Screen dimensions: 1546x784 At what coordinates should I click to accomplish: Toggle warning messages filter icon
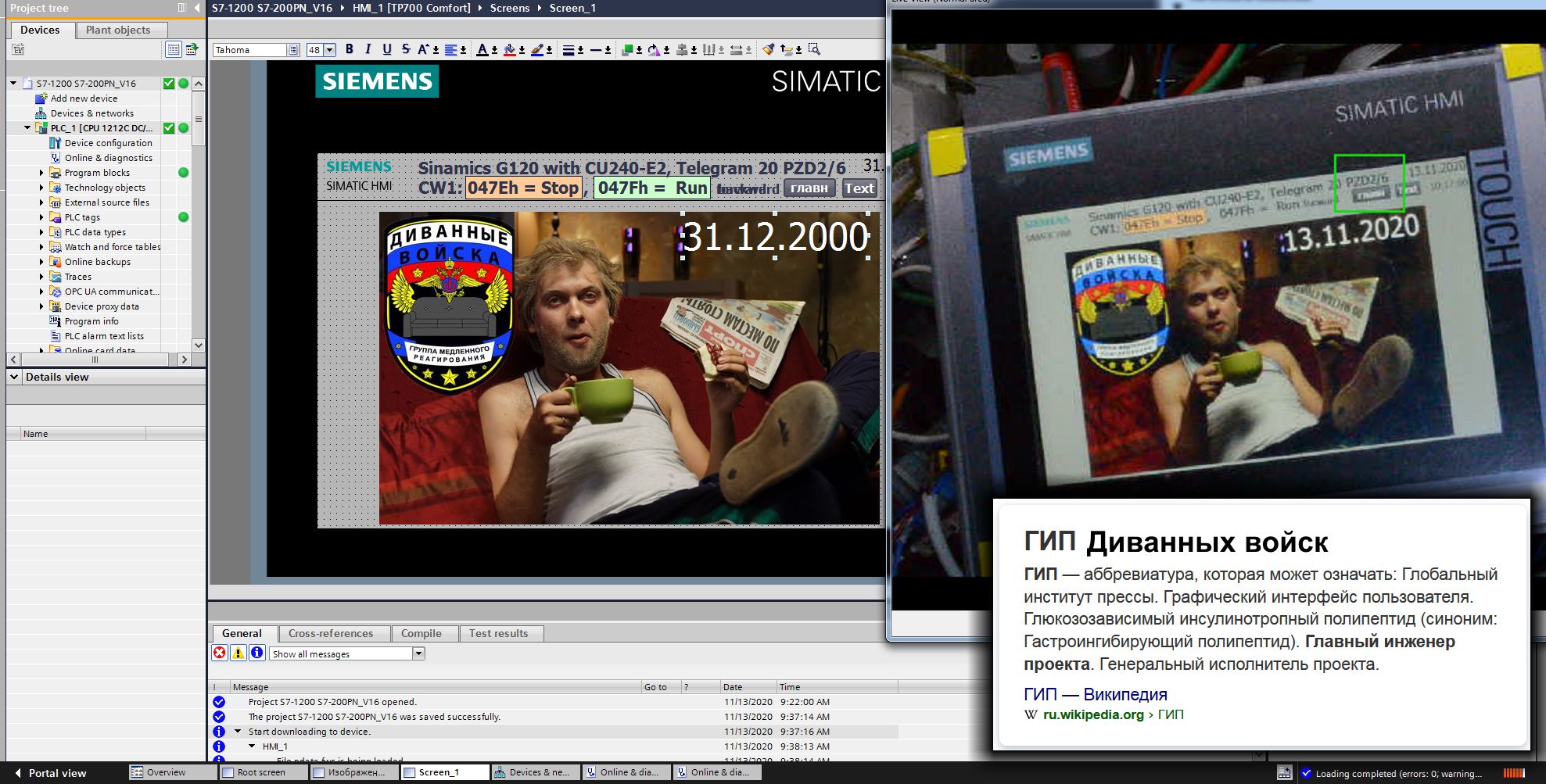[239, 653]
